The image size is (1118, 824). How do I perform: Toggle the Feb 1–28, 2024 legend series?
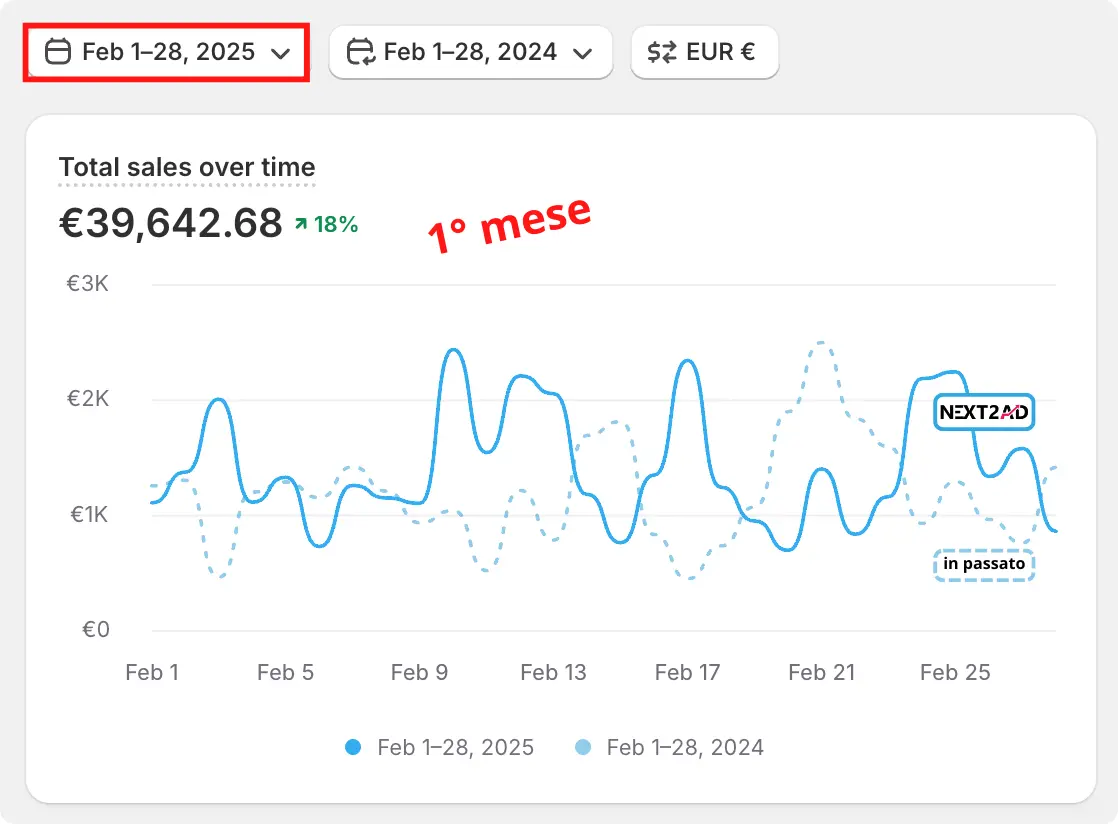coord(685,747)
